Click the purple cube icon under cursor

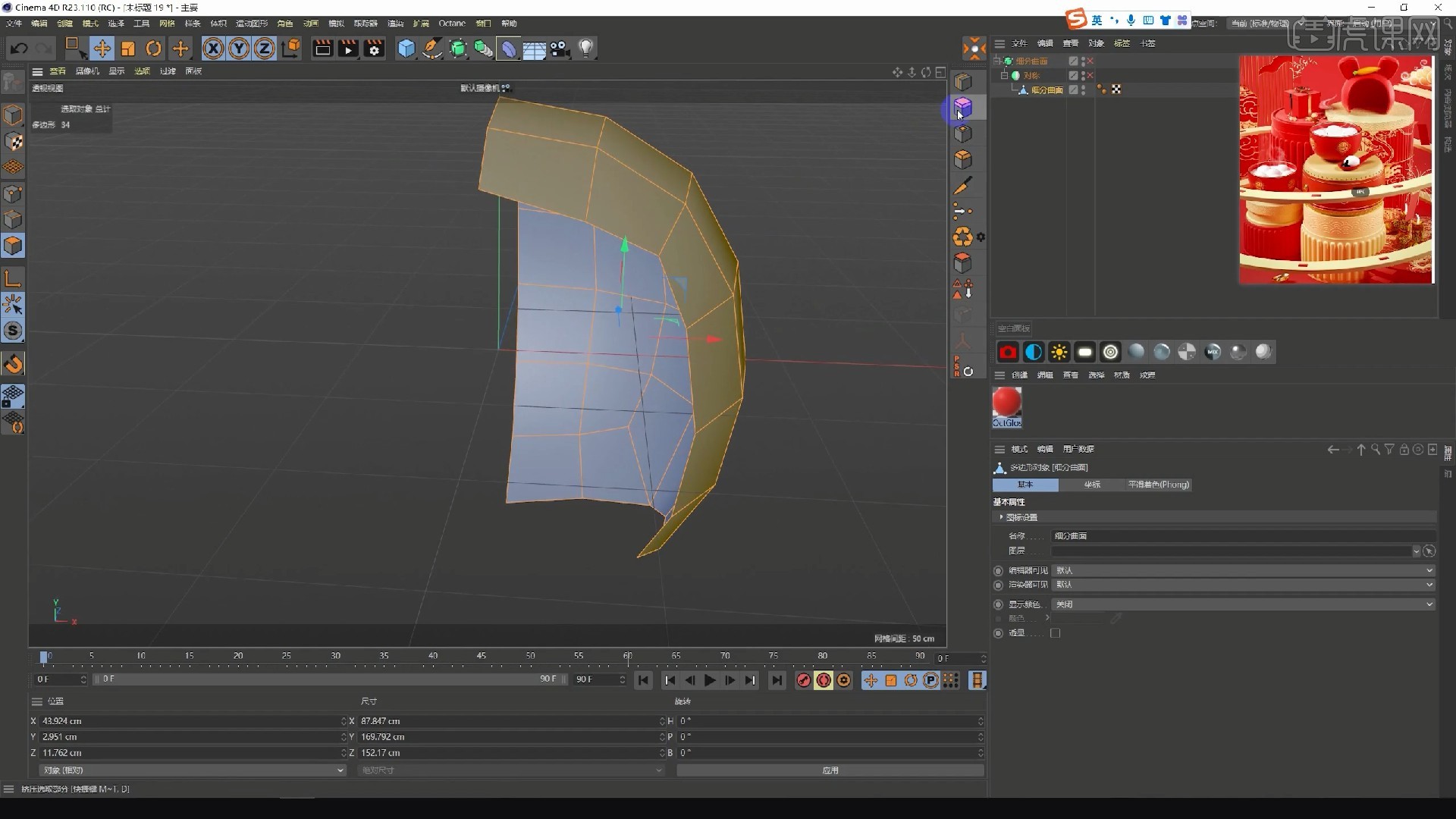pos(963,107)
